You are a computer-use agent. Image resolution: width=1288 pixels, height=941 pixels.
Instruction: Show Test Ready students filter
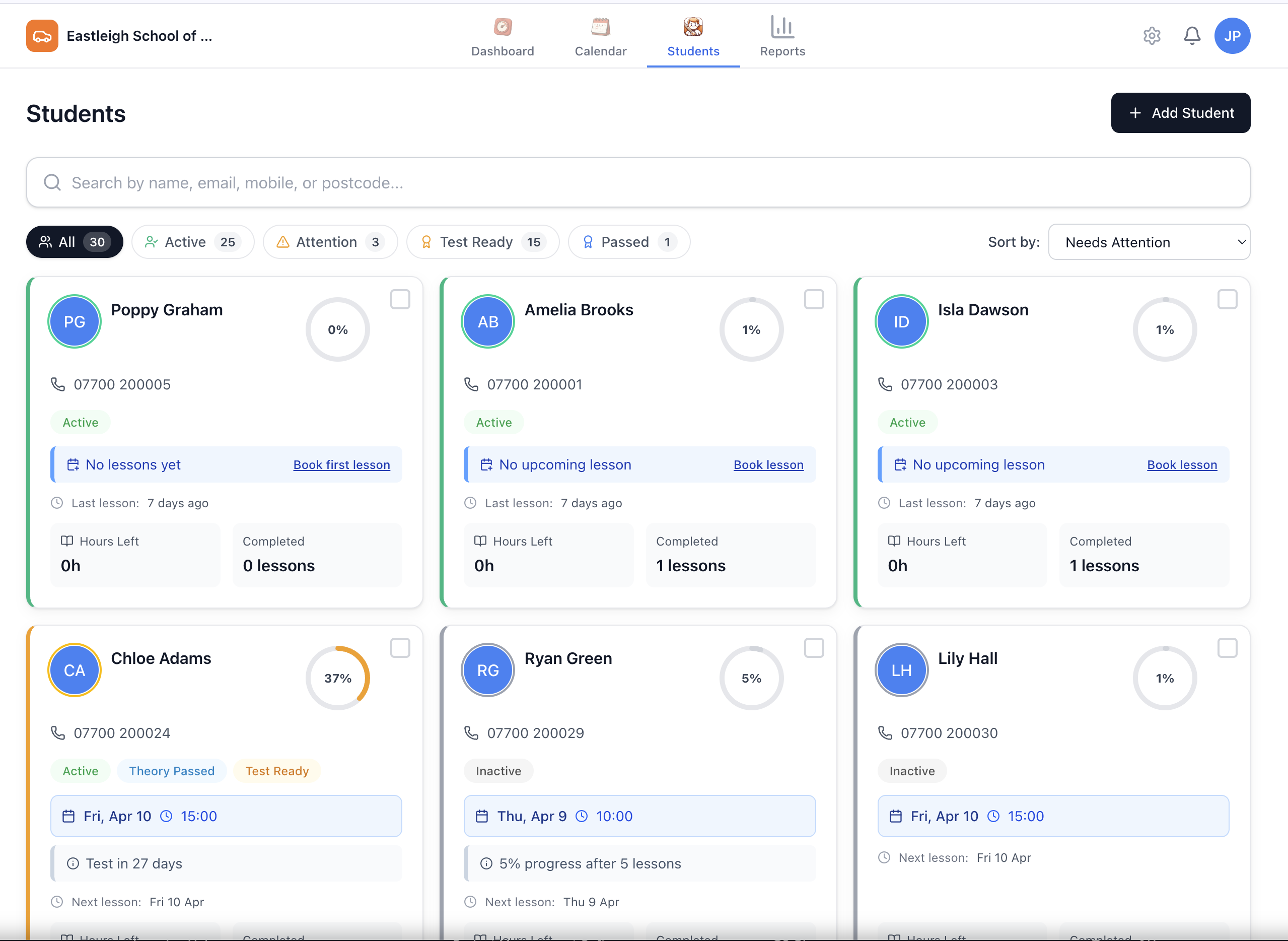(482, 242)
